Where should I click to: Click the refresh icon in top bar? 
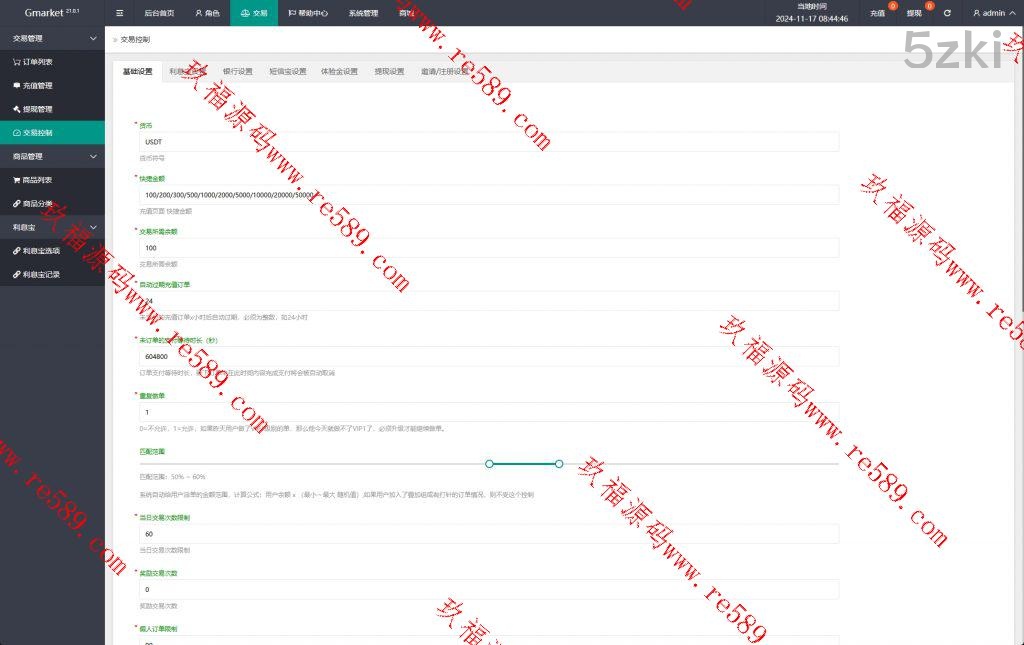tap(947, 13)
